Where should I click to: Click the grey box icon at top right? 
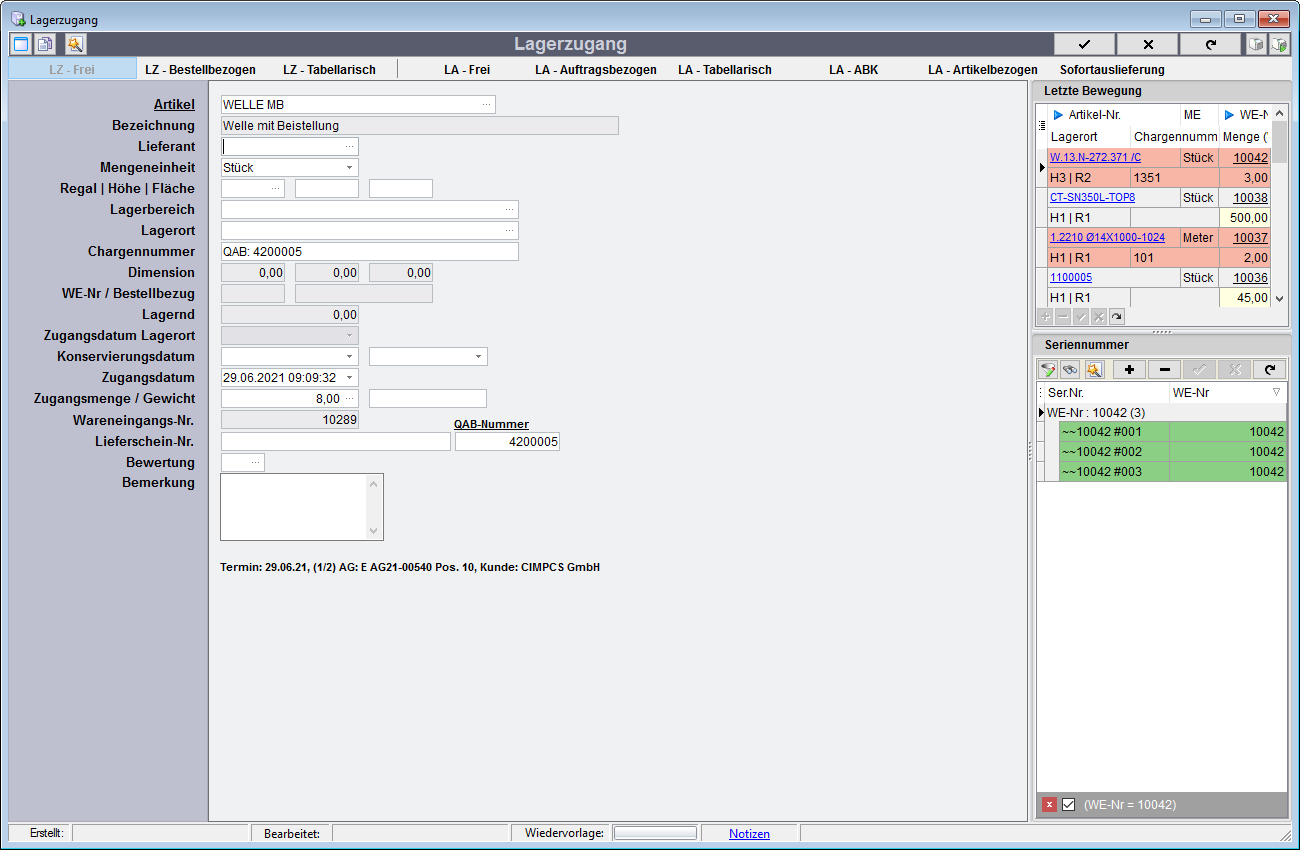tap(1256, 44)
